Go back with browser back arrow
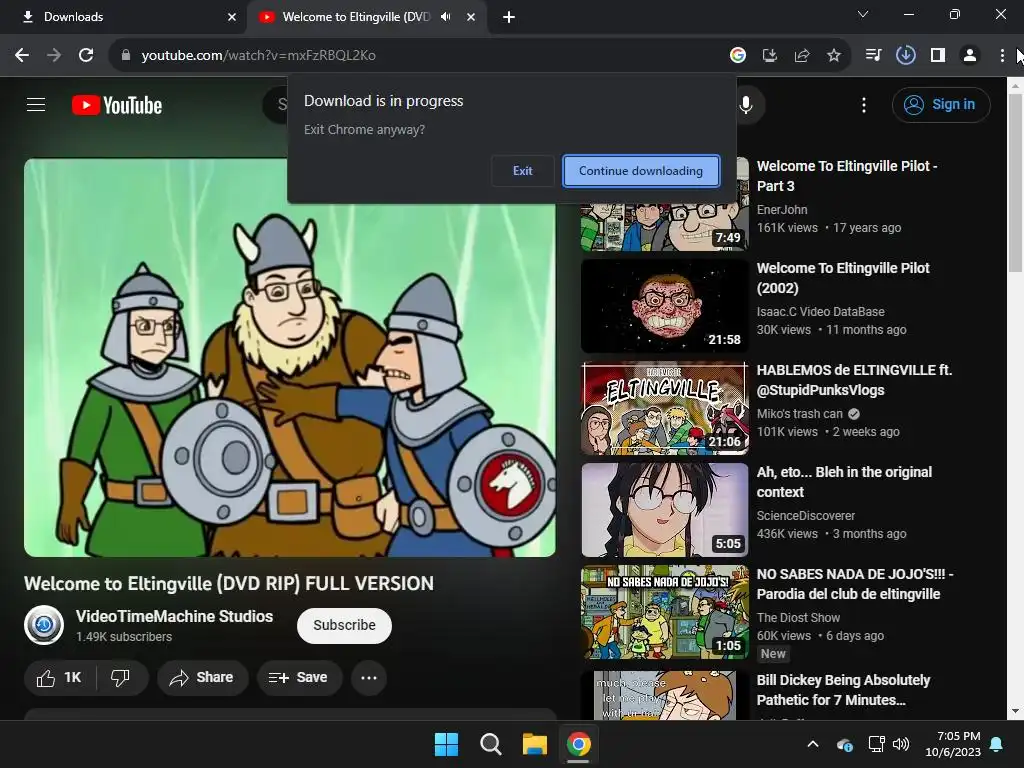 [x=22, y=56]
